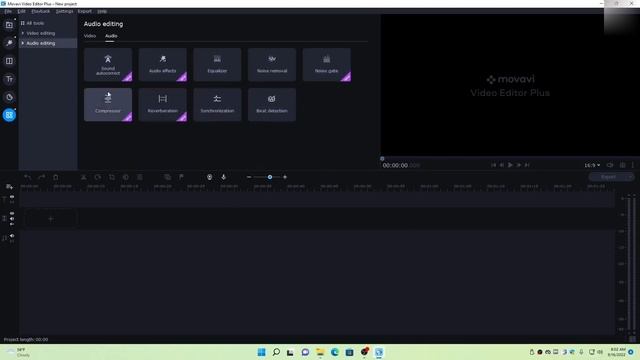Open the Sound autocorrect tool
Viewport: 640px width, 360px height.
(108, 64)
